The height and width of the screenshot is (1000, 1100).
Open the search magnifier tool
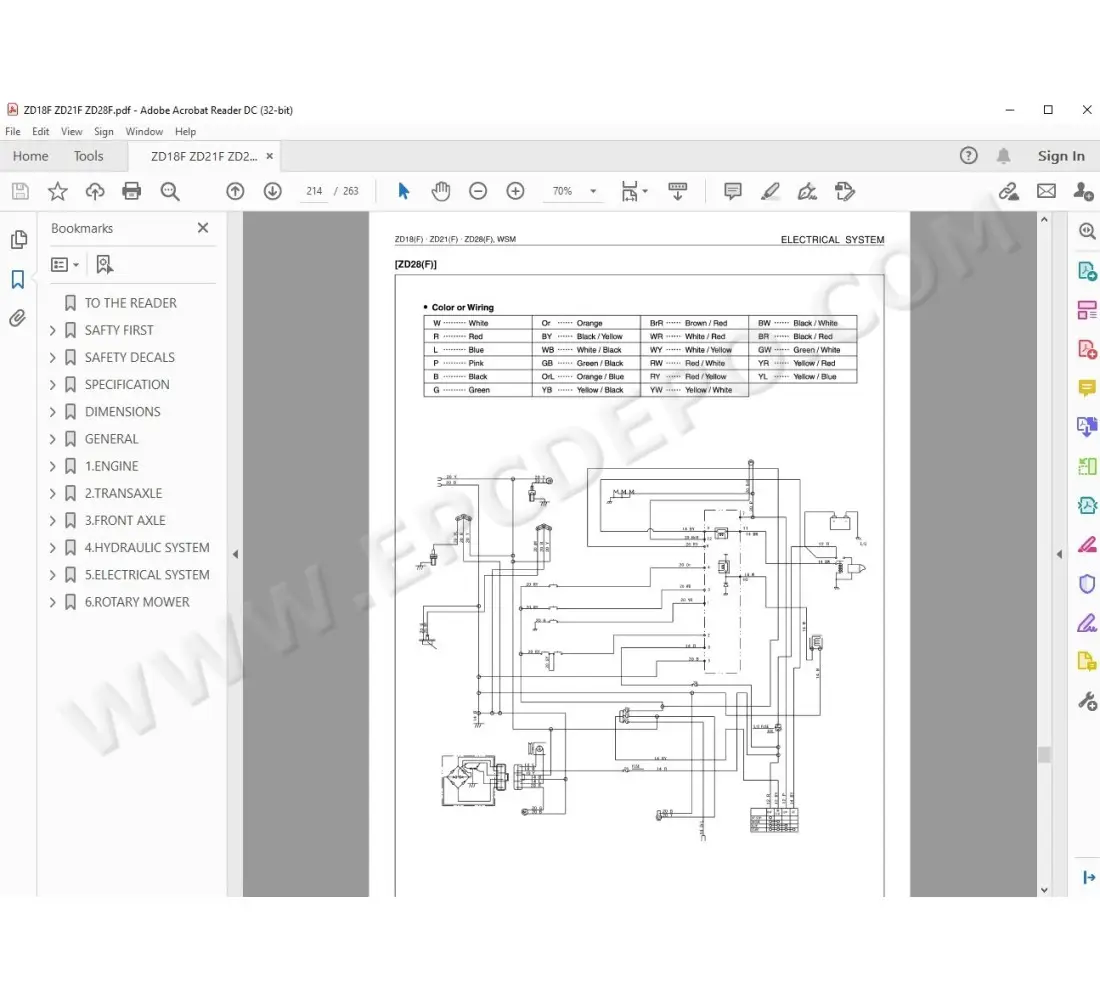(170, 191)
